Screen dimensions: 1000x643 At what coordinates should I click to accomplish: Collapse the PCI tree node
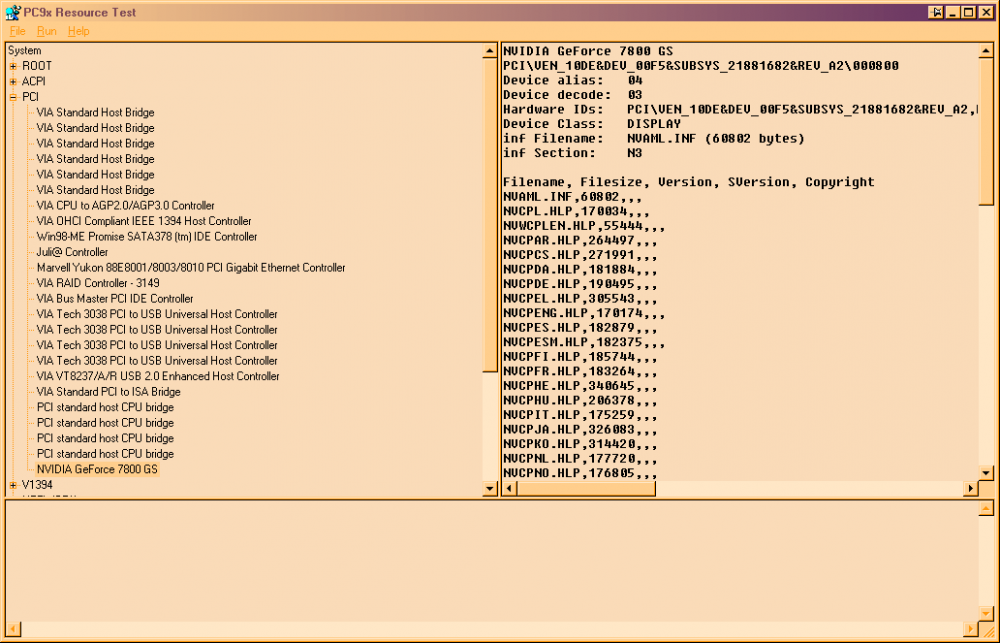point(13,97)
